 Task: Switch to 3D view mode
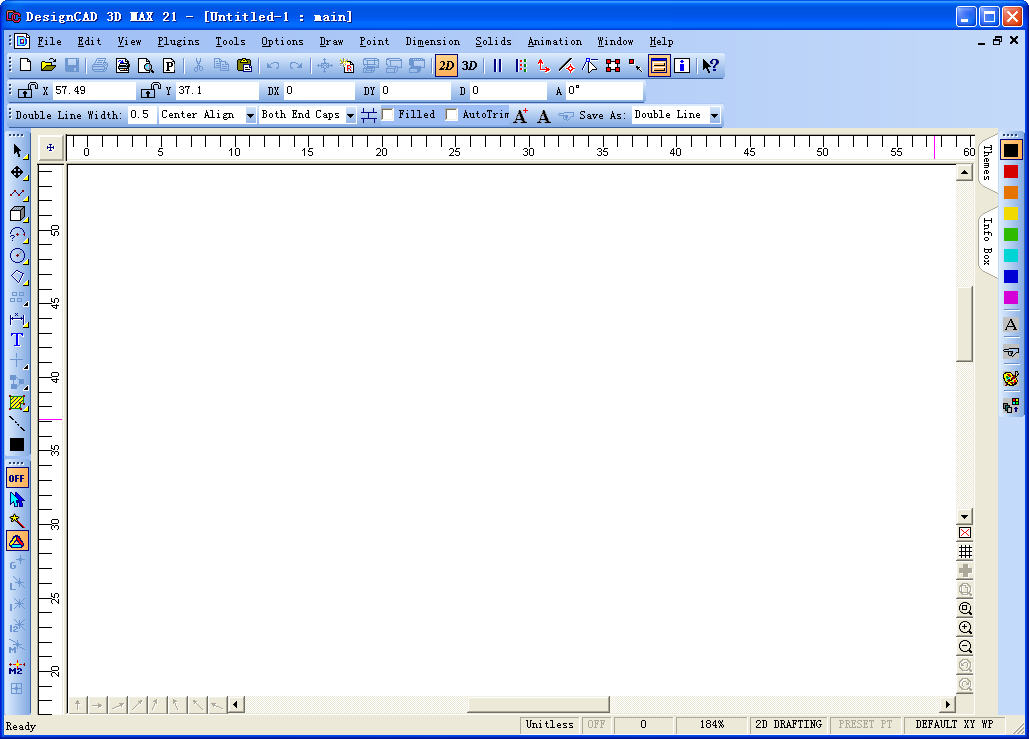point(469,66)
